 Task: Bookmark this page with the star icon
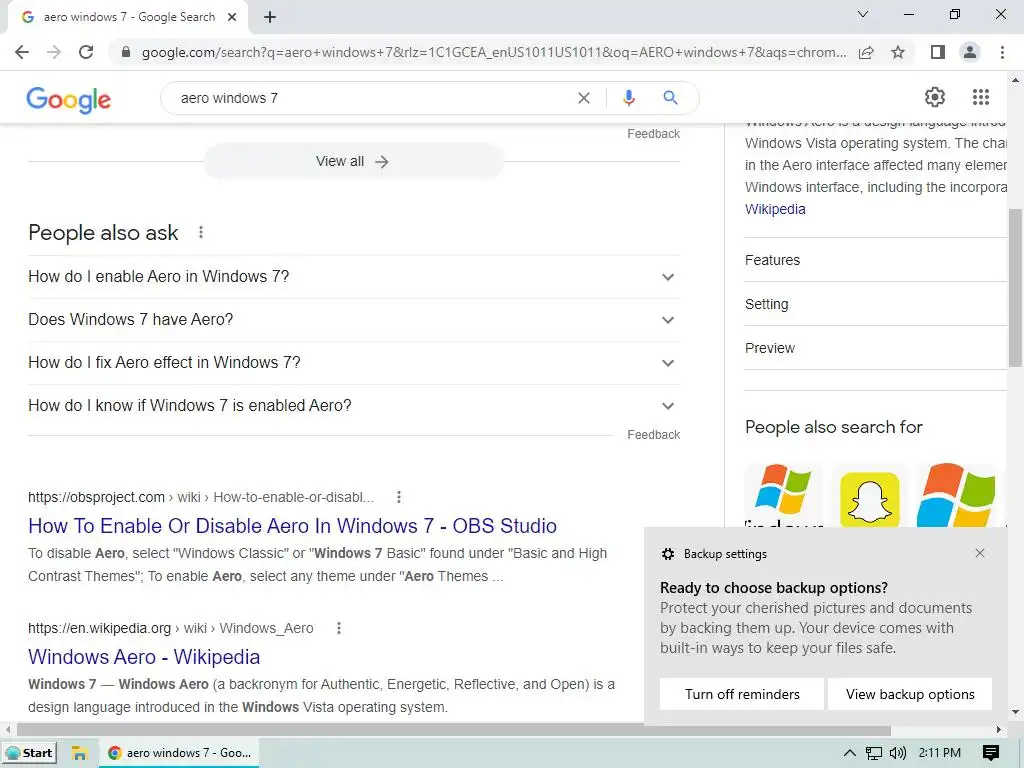point(898,52)
